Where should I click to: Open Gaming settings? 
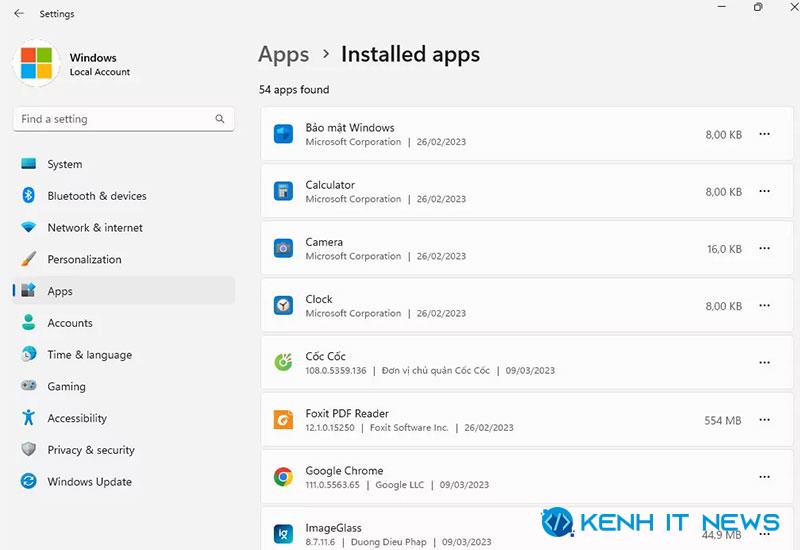(x=124, y=386)
